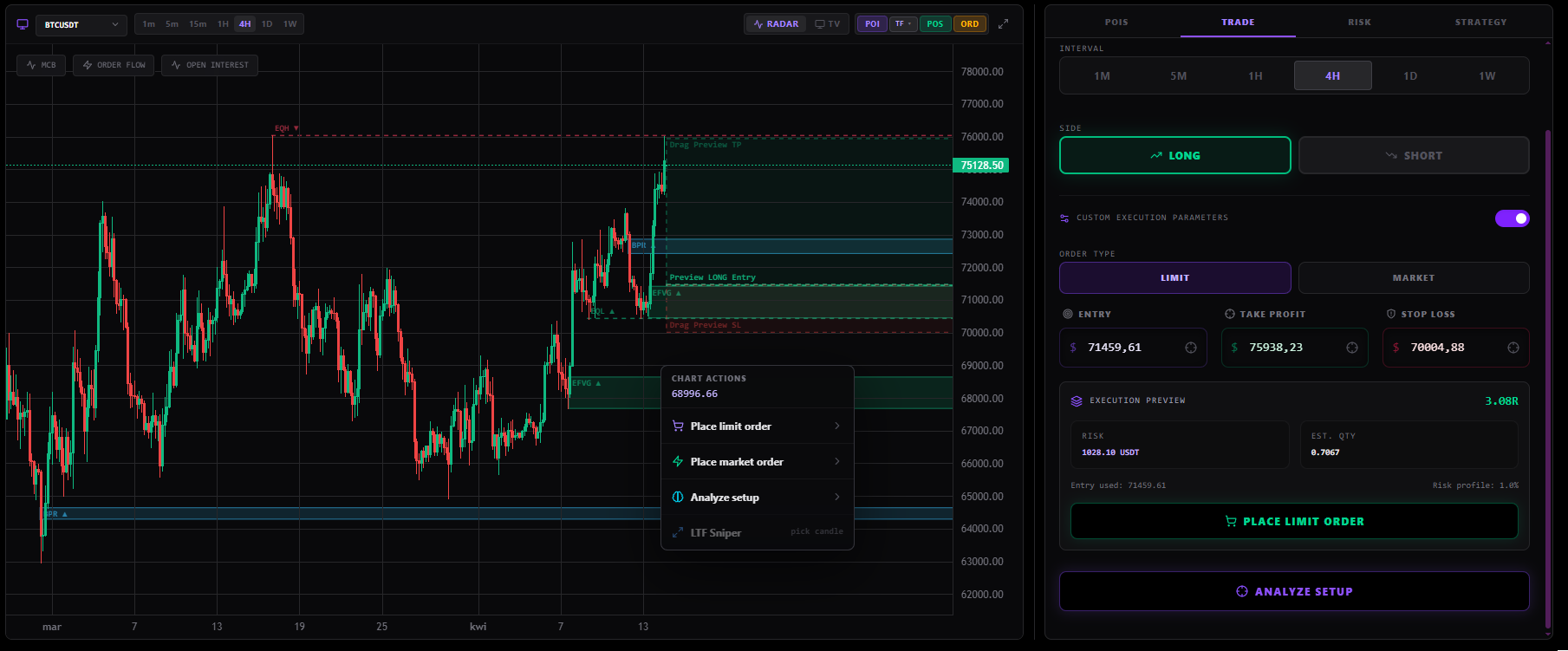
Task: Click the crosshair picker in Take Profit field
Action: click(1351, 348)
